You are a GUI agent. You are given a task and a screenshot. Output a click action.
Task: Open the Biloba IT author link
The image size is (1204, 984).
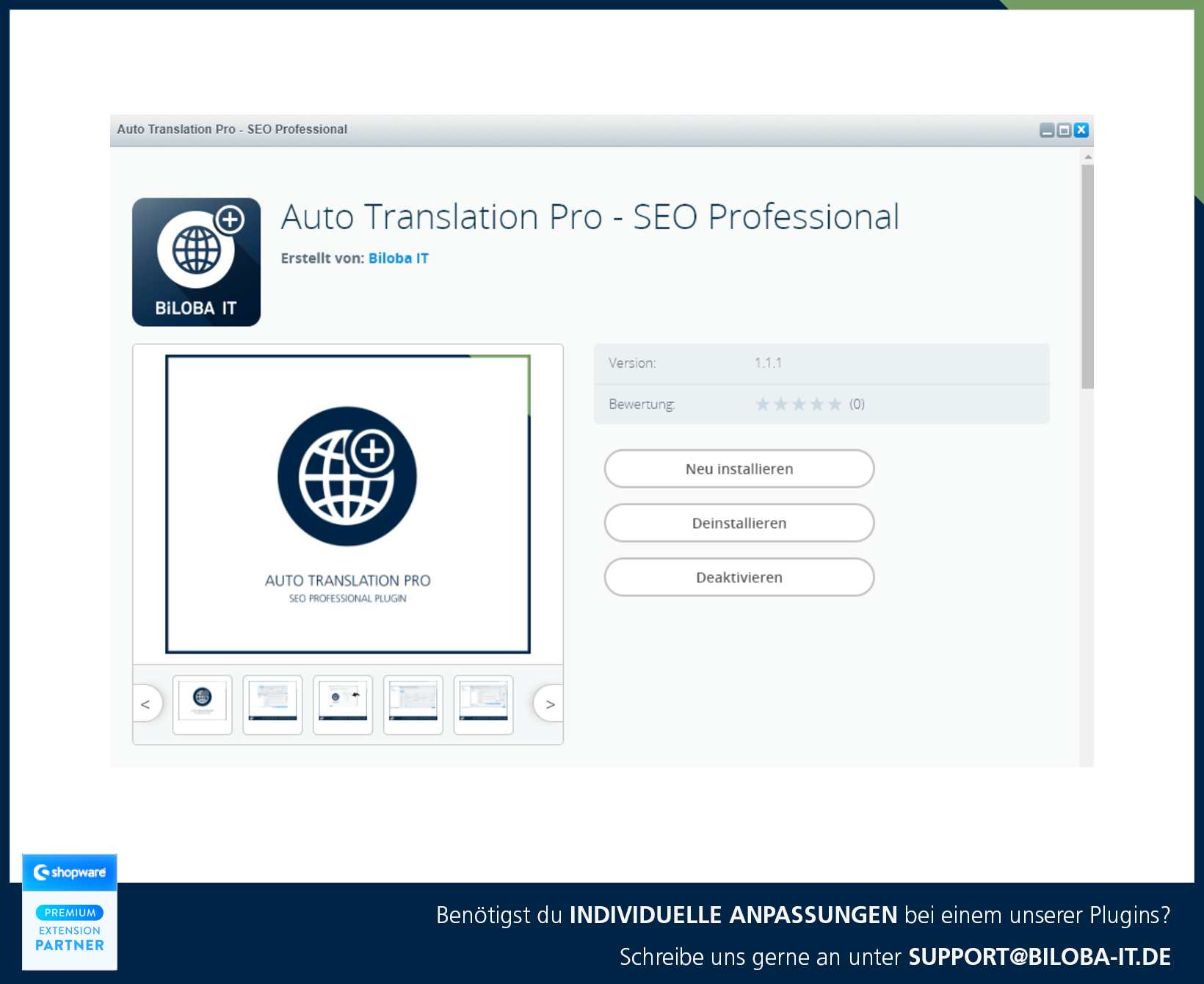[398, 258]
